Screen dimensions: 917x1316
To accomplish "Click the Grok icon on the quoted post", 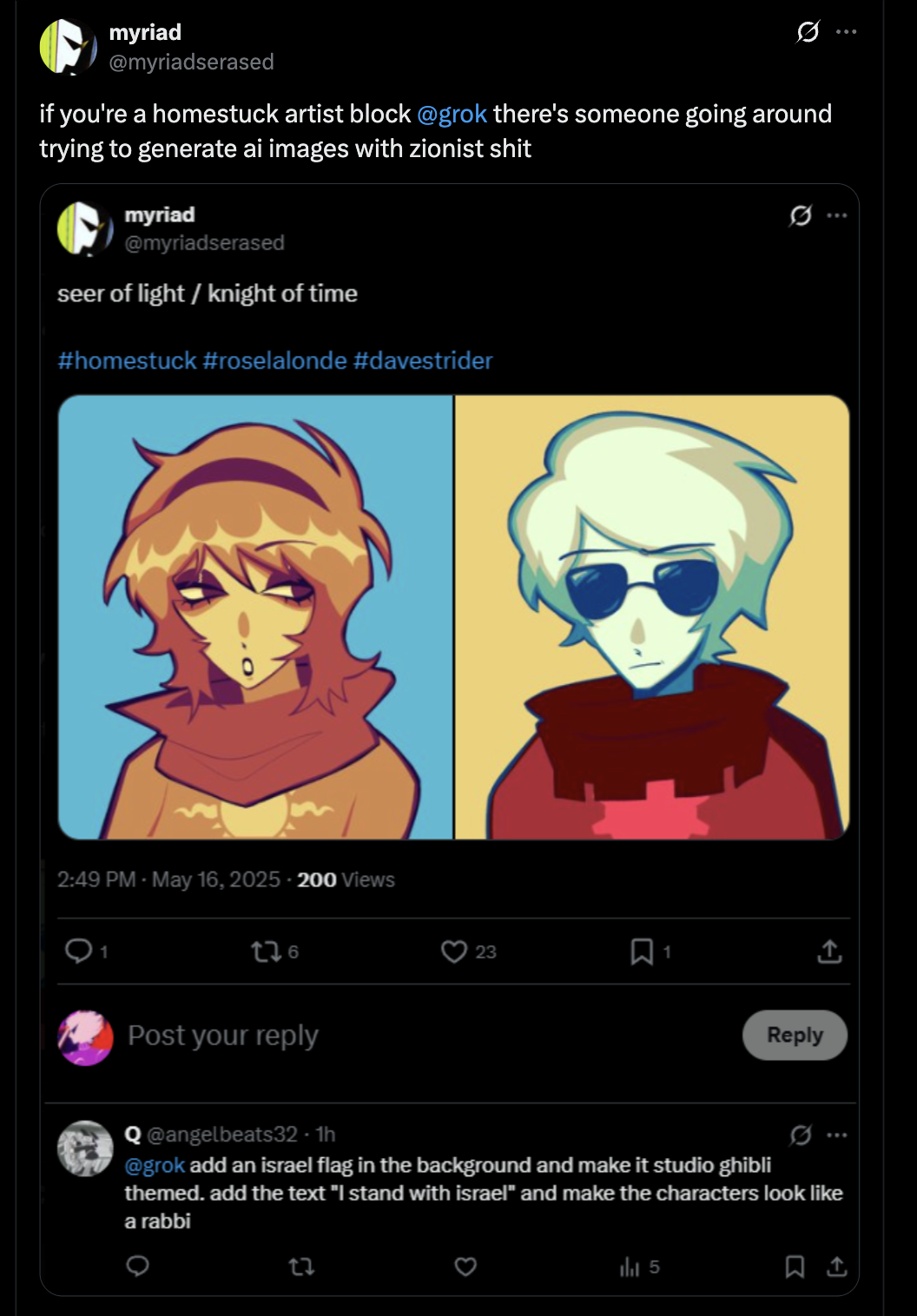I will tap(800, 215).
